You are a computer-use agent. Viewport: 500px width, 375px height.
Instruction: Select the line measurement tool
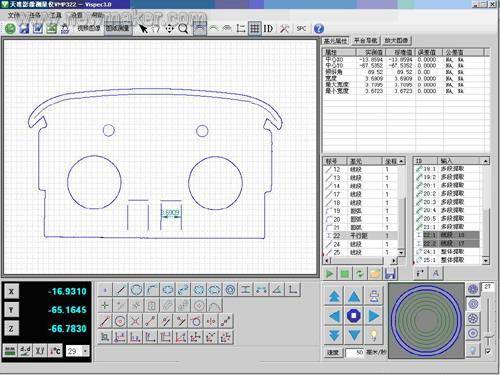pyautogui.click(x=121, y=290)
